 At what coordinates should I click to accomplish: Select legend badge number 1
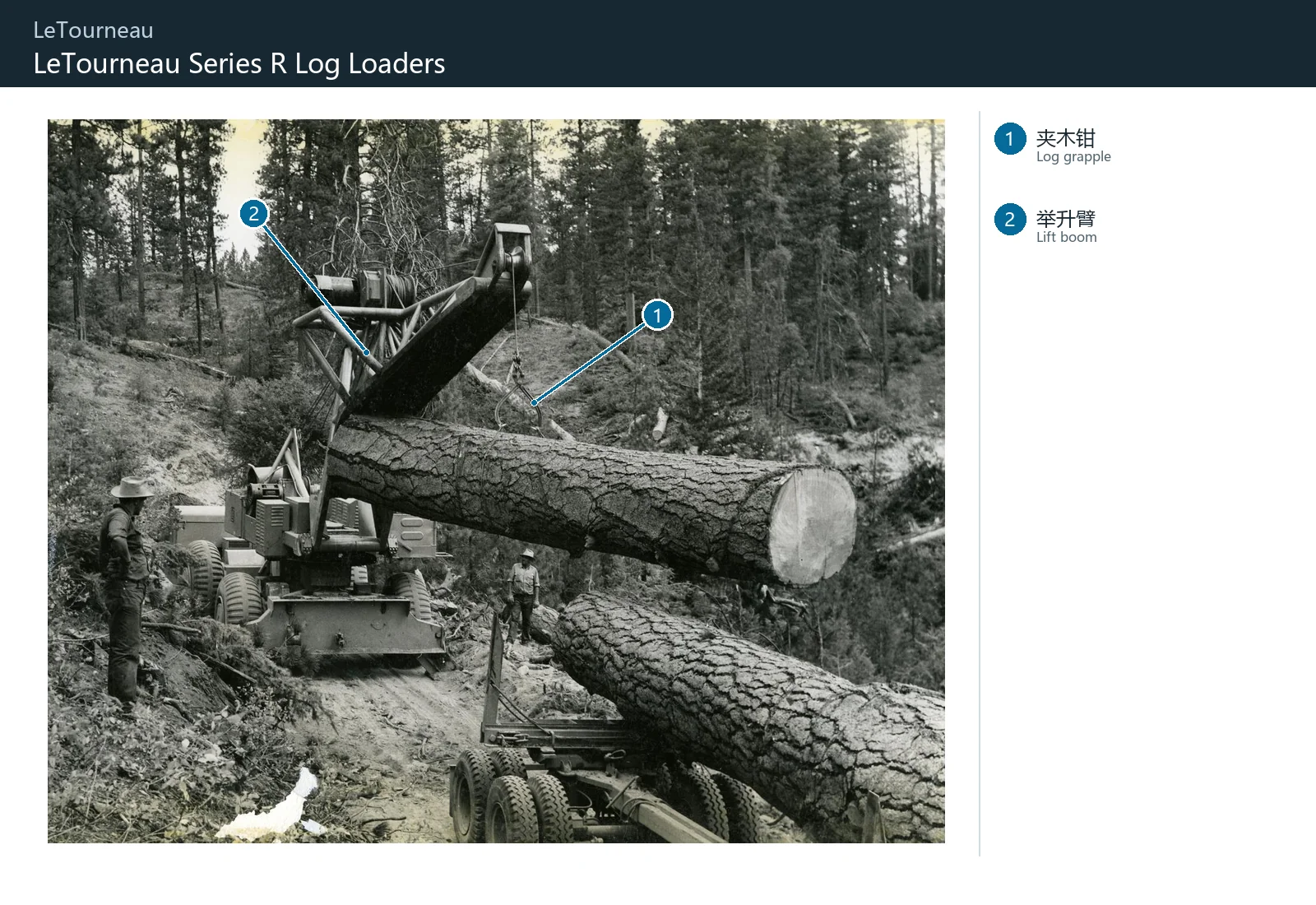click(x=1010, y=139)
